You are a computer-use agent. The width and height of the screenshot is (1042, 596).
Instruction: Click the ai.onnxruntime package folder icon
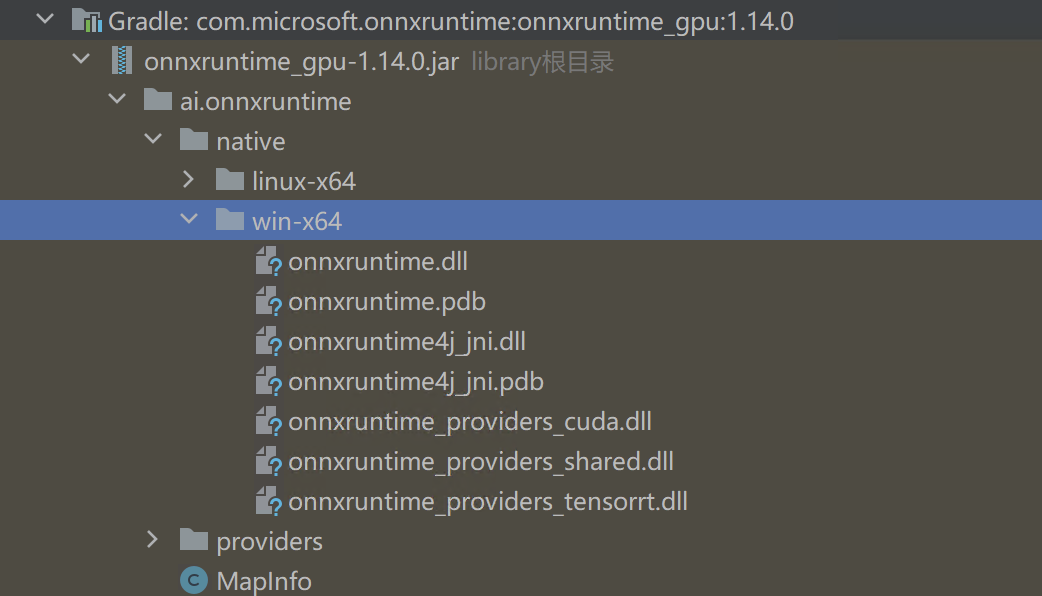(x=158, y=100)
